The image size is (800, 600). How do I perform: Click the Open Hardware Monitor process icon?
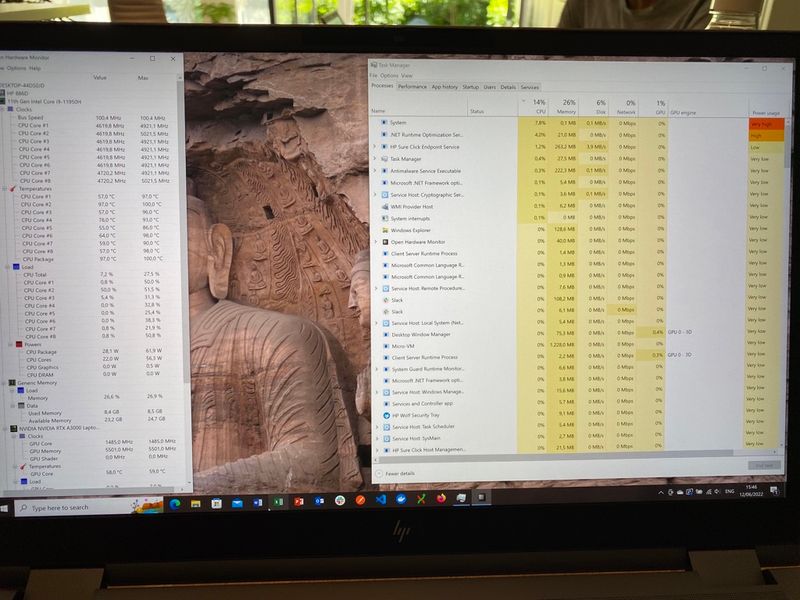(x=385, y=242)
